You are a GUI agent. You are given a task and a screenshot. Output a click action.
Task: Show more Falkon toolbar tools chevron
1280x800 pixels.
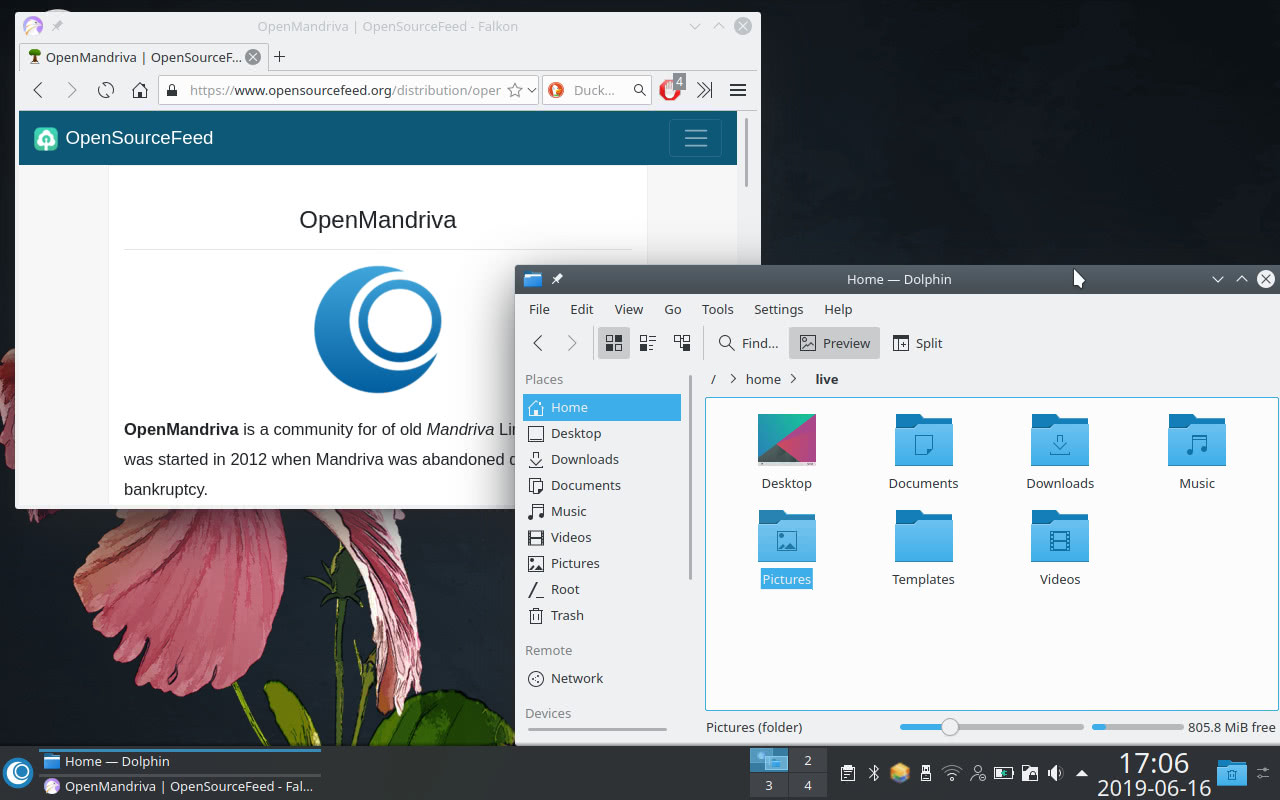pyautogui.click(x=705, y=90)
